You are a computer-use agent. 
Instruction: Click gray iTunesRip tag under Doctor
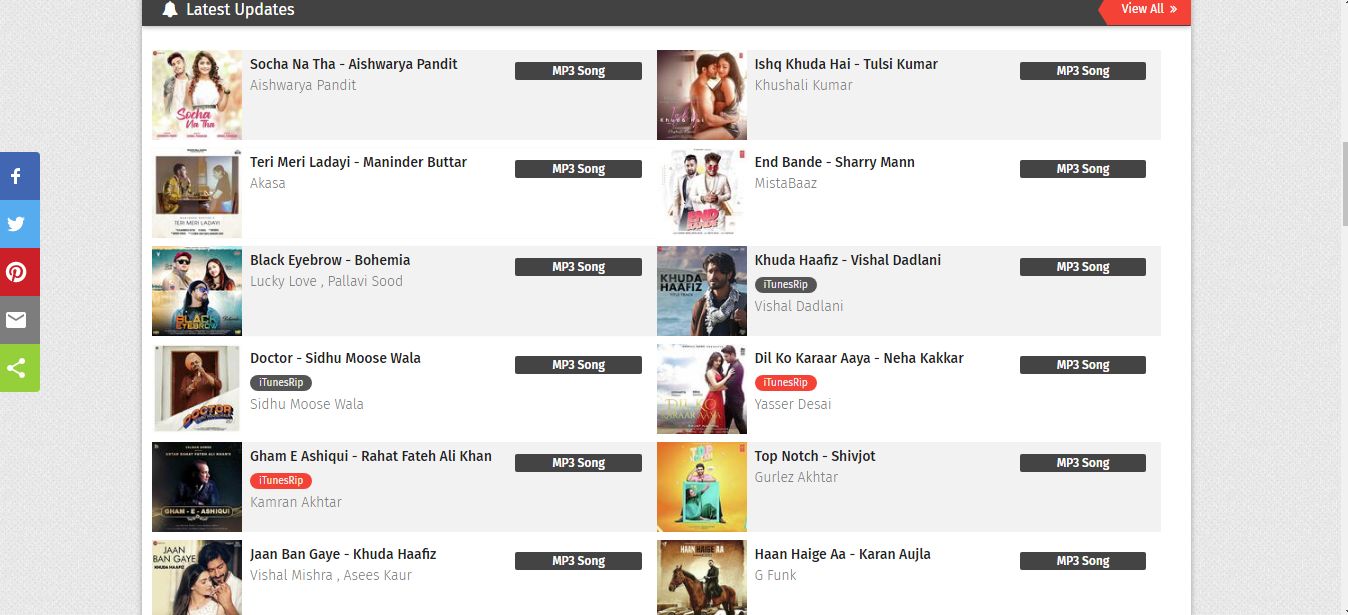(x=281, y=383)
